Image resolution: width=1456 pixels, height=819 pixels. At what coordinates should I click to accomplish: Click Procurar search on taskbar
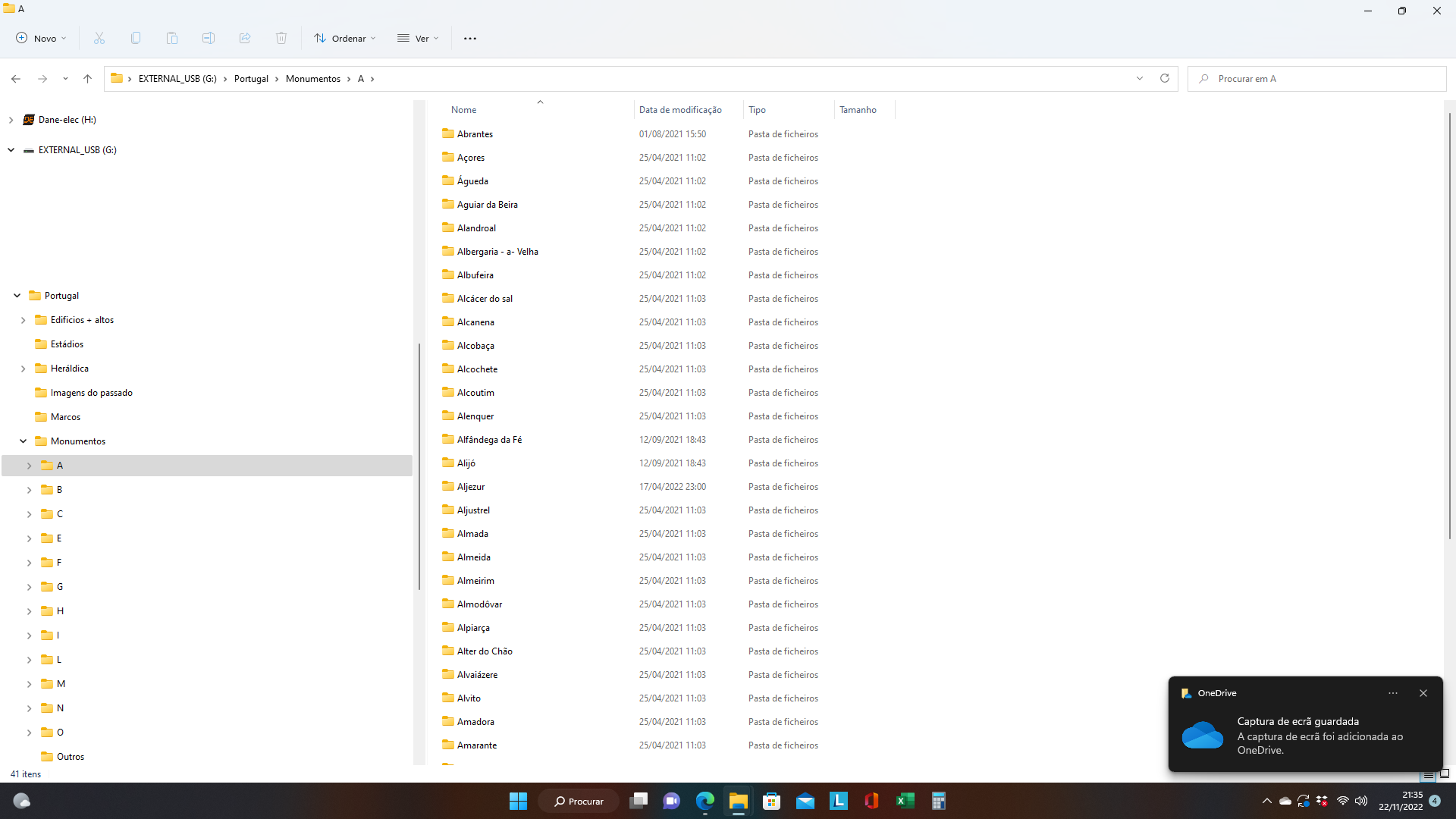pos(579,801)
